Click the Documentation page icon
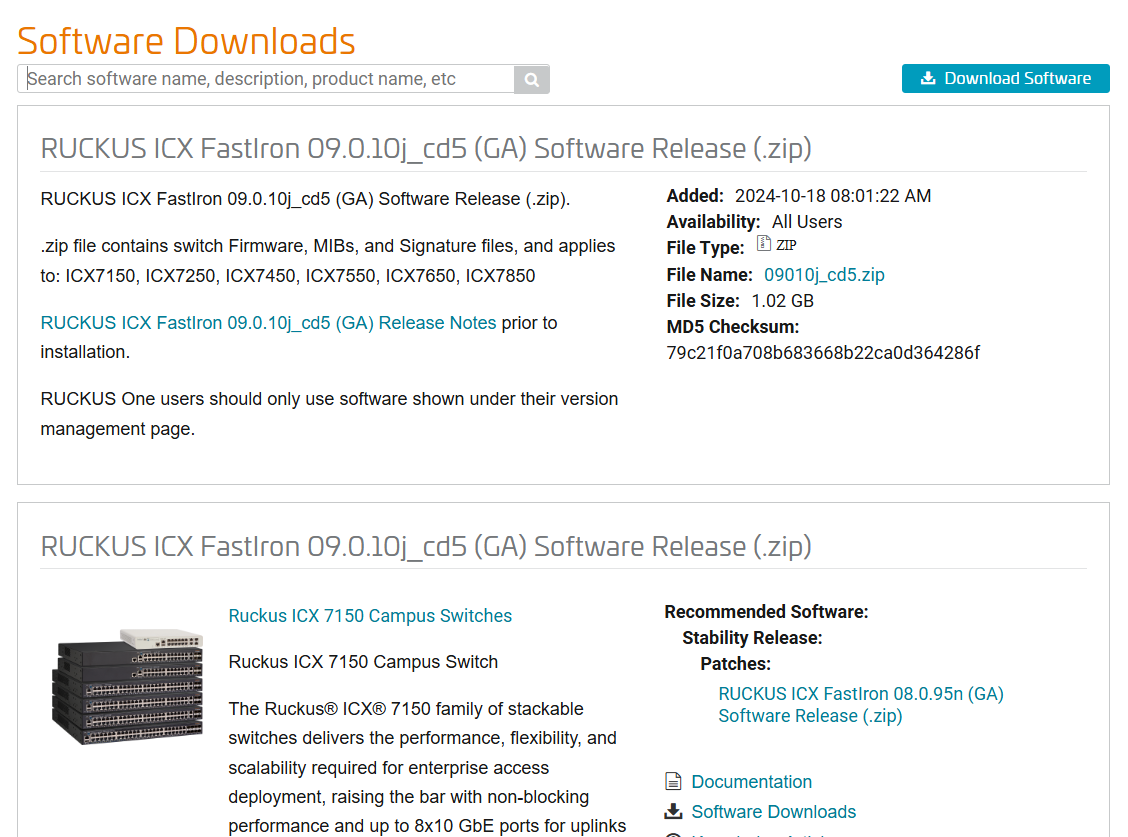1128x837 pixels. point(673,781)
